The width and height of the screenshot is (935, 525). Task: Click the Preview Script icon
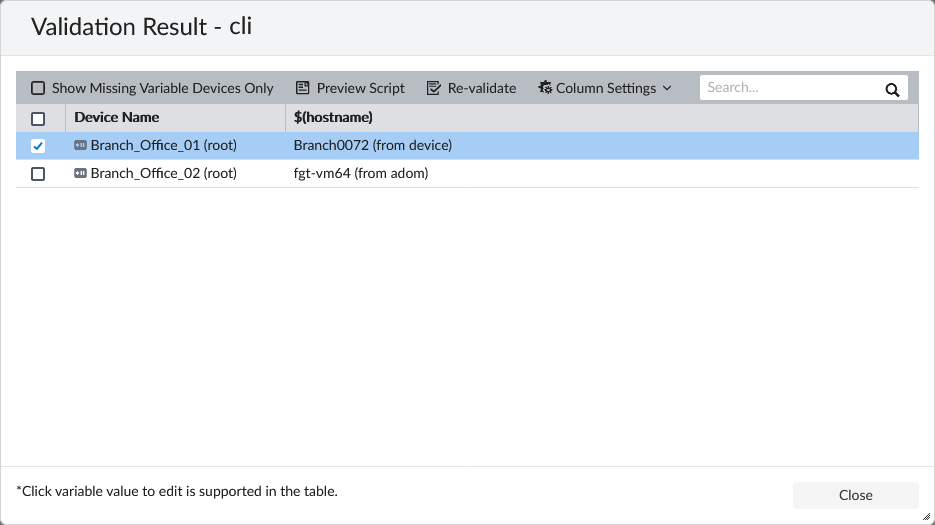[302, 88]
